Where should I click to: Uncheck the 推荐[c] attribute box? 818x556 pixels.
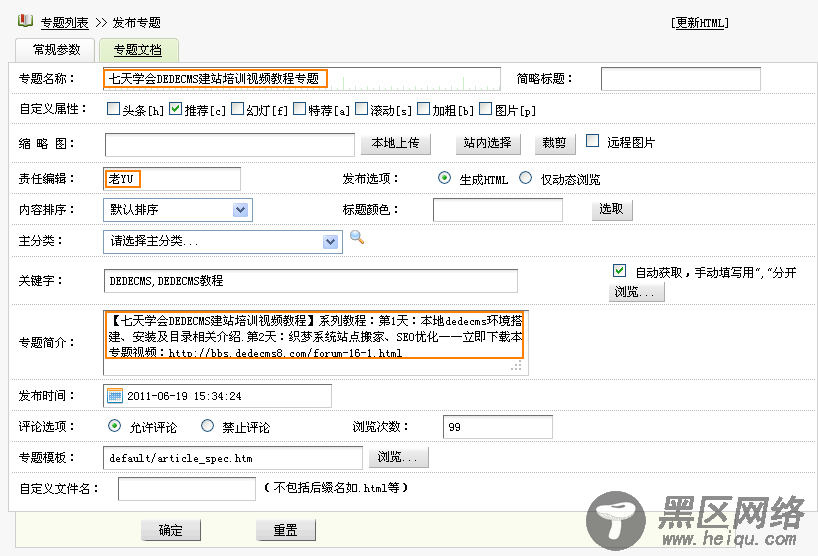176,108
